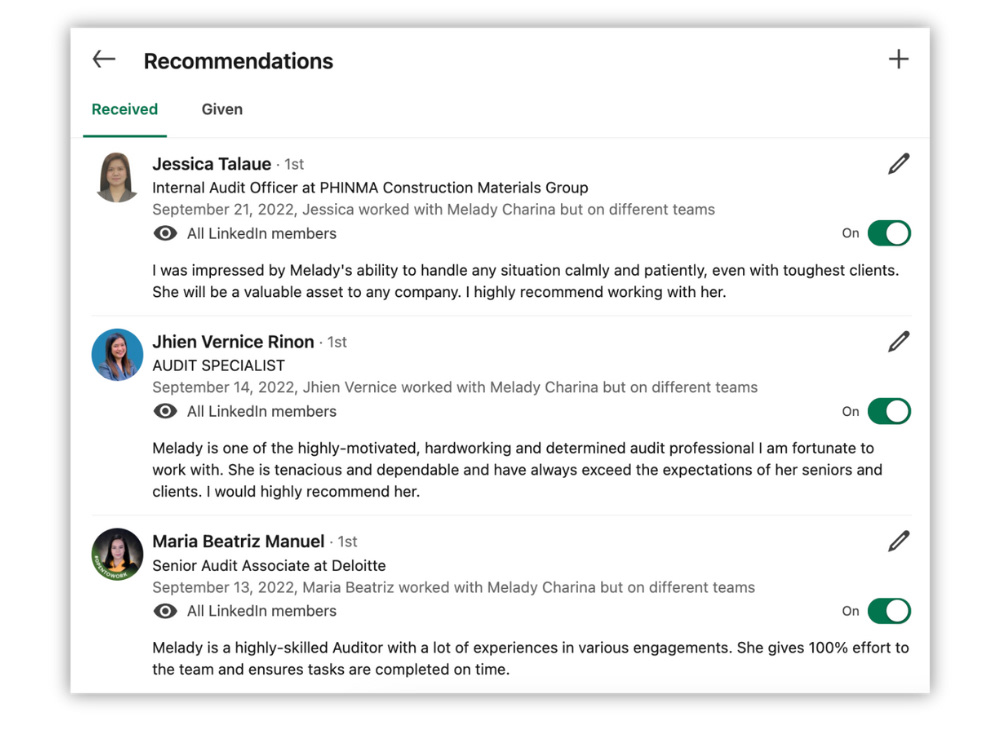Open Jessica Talaue's profile name link
1000x750 pixels.
coord(212,164)
